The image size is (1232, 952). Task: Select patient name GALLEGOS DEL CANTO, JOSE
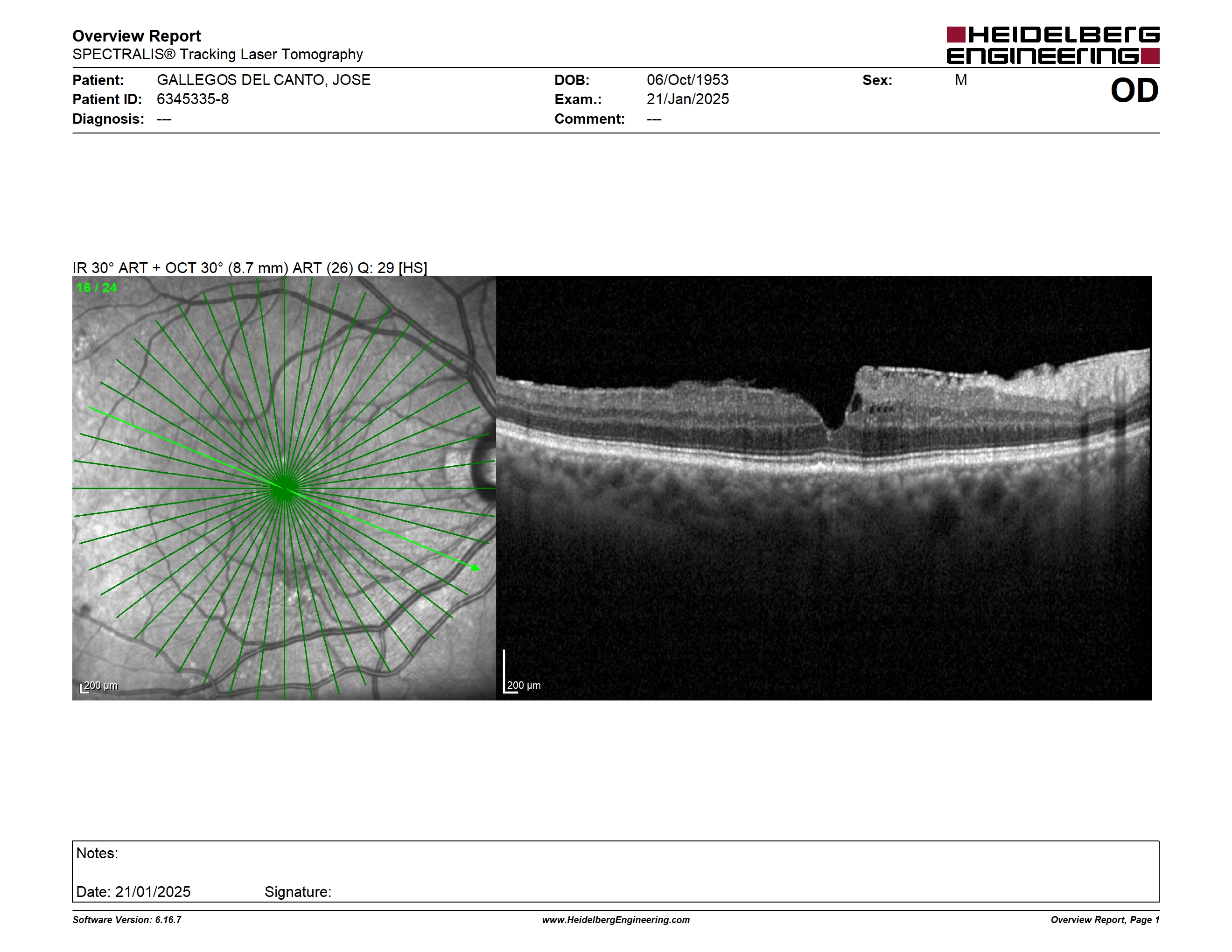pos(264,80)
